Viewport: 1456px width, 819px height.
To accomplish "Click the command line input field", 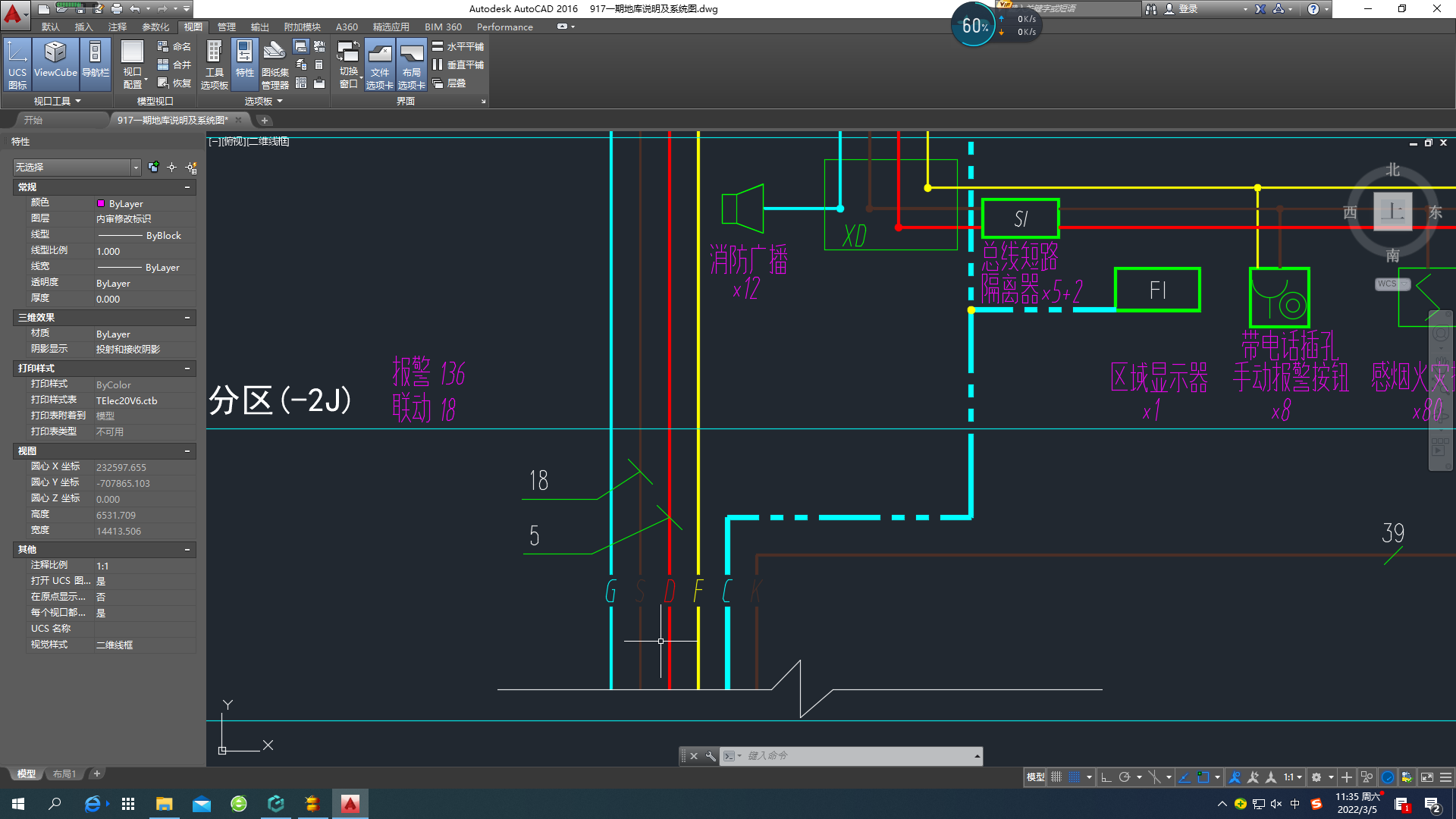I will click(x=857, y=755).
